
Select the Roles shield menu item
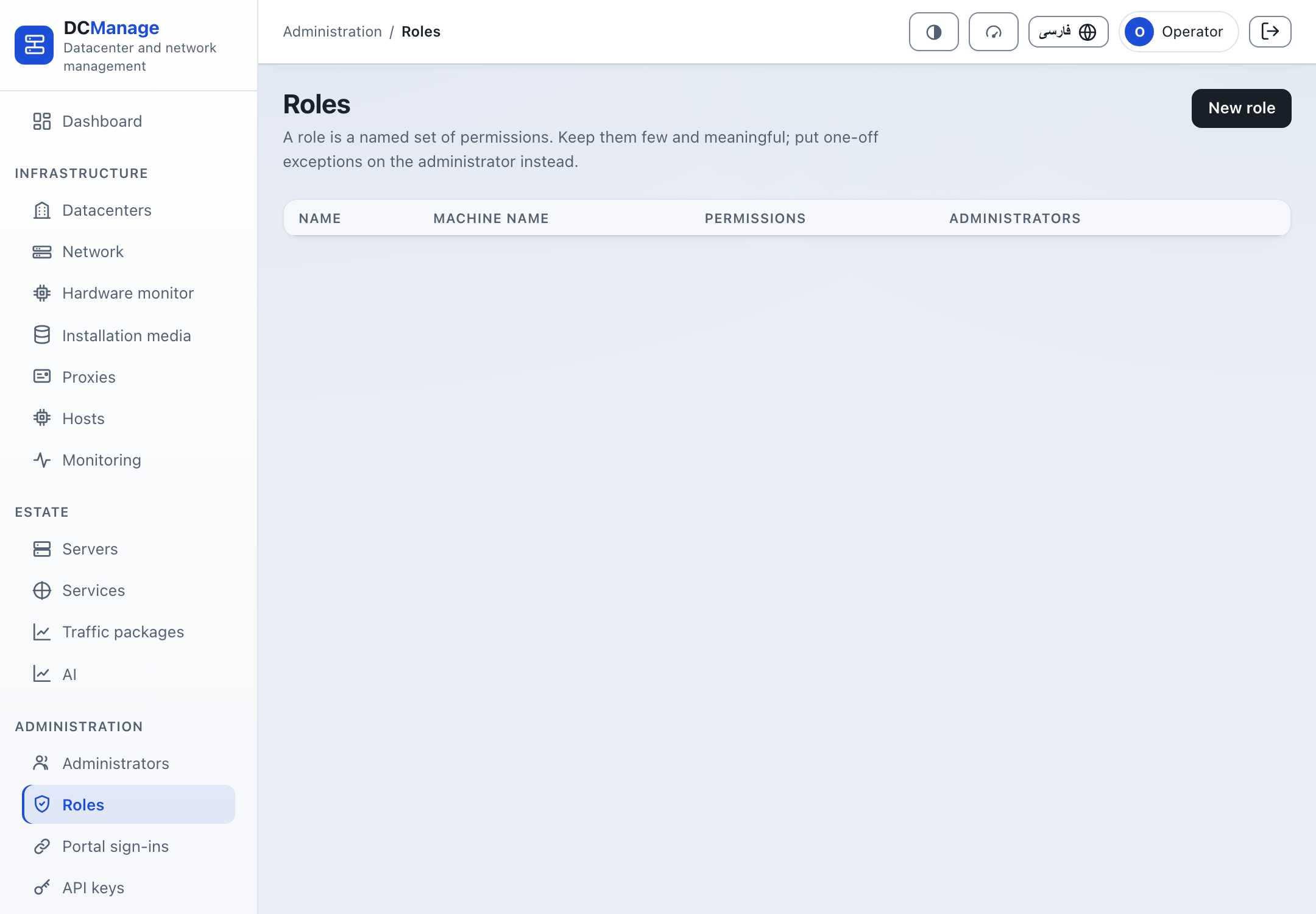tap(128, 804)
